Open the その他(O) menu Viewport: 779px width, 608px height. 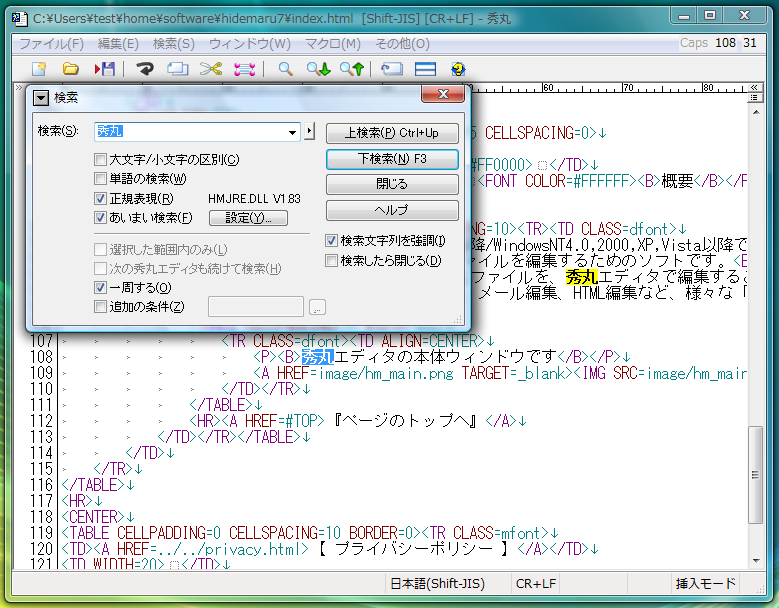pos(402,44)
